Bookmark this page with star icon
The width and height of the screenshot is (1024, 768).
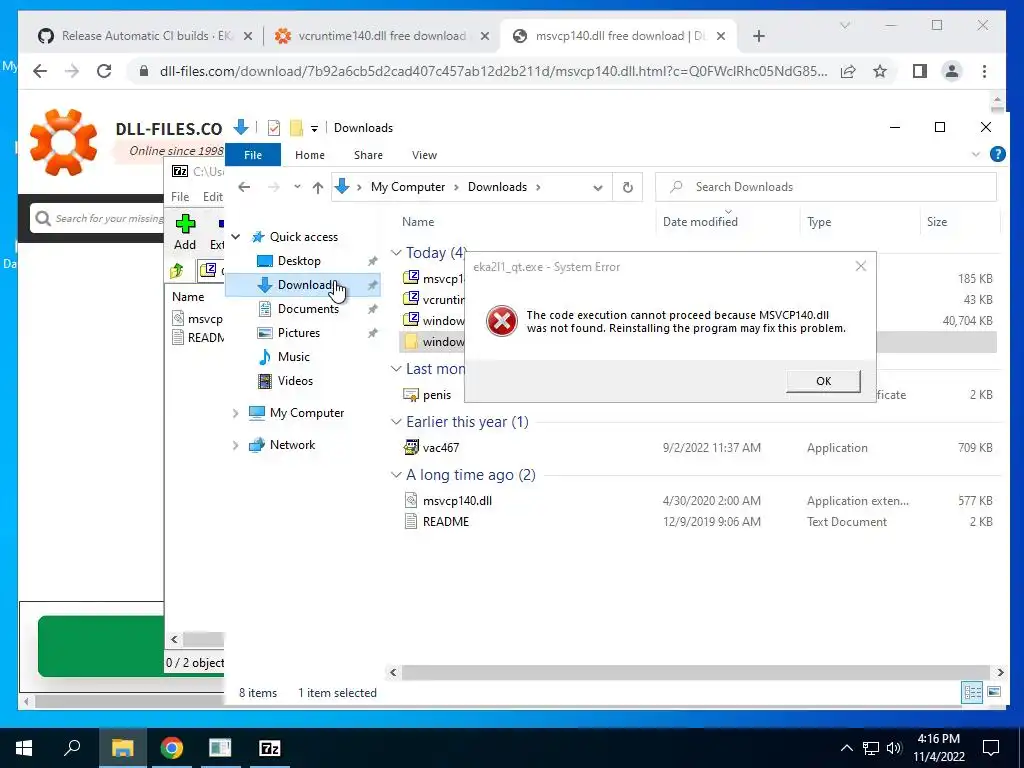pos(880,71)
